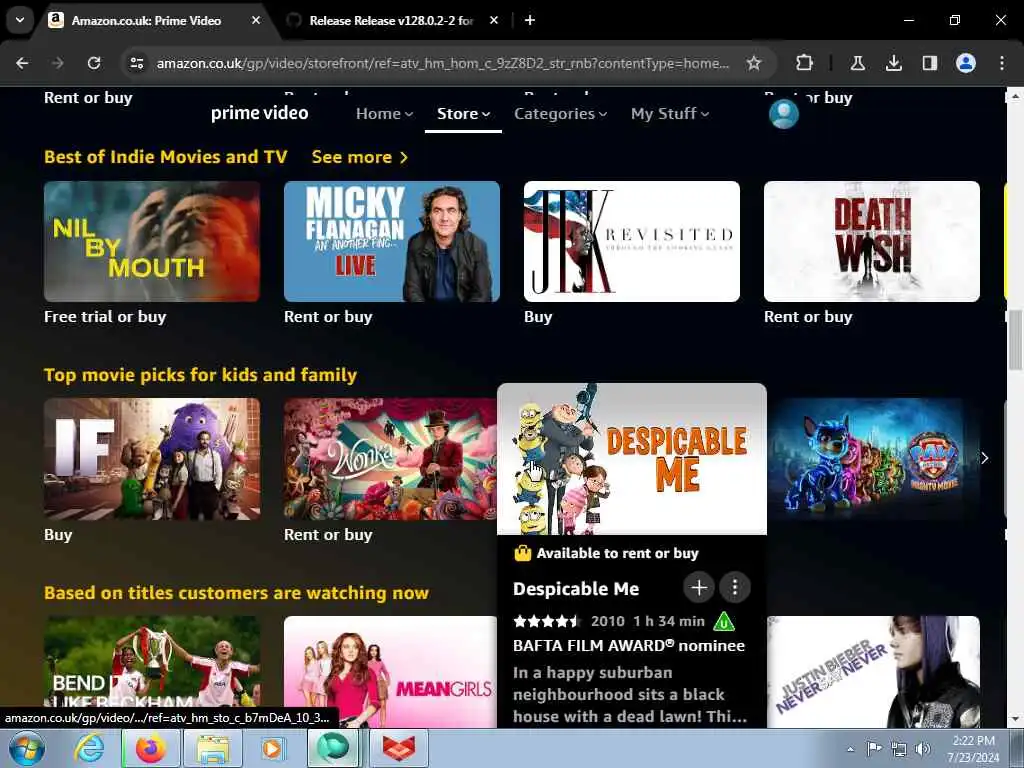Click See more for Indie Movies

coord(359,157)
